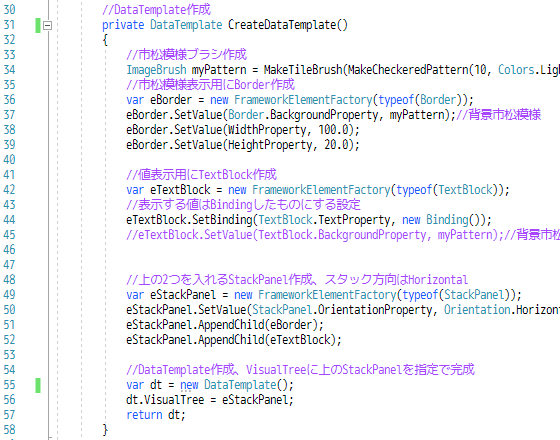Image resolution: width=560 pixels, height=440 pixels.
Task: Click the comment '//表示する値はBindingしたものにする設定'
Action: pos(243,205)
